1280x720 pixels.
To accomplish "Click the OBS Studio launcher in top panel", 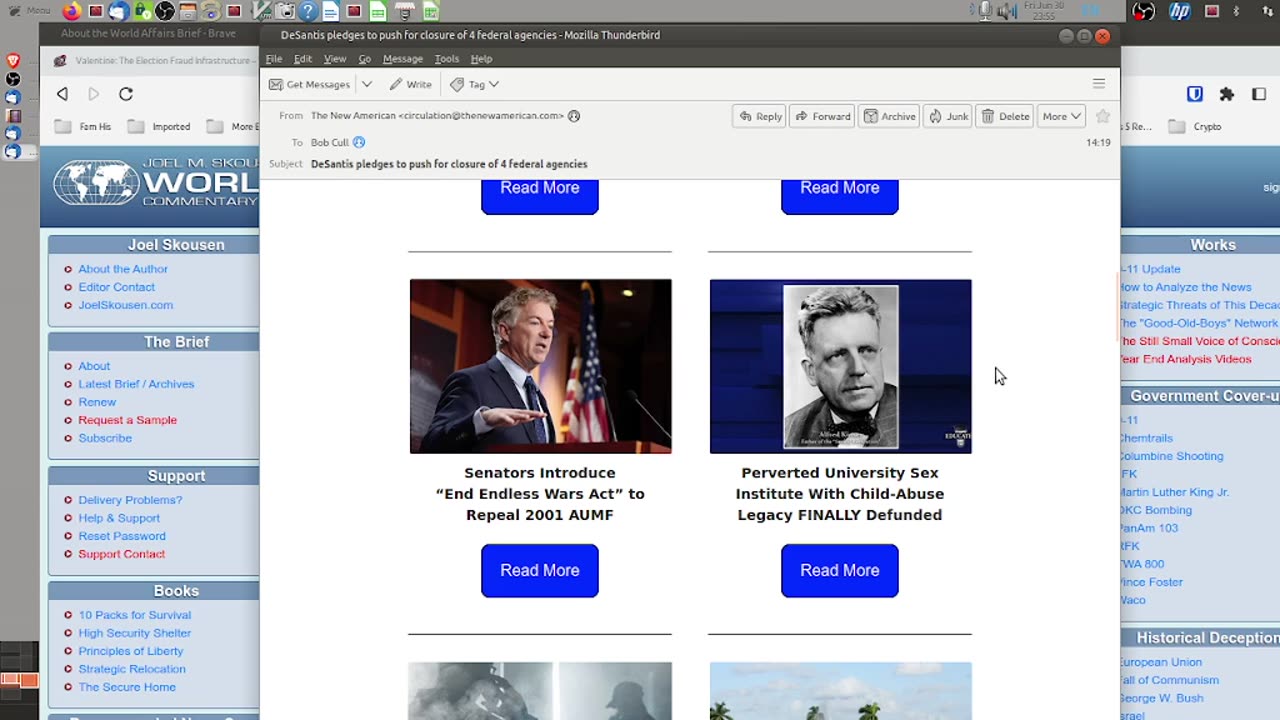I will (164, 11).
